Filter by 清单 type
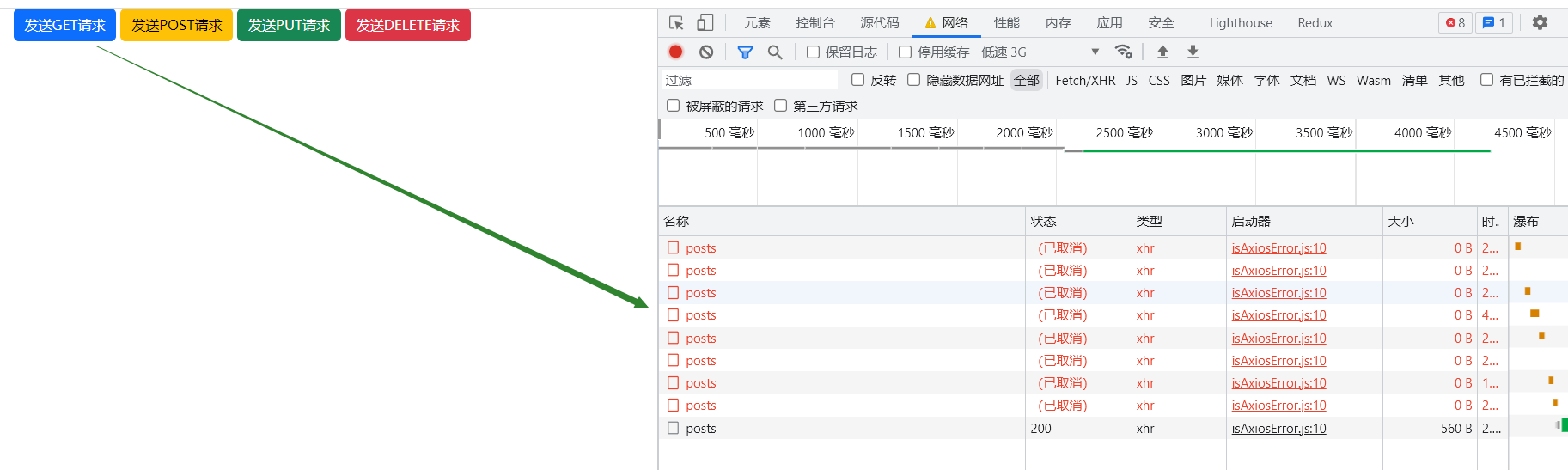The image size is (1568, 470). click(1414, 80)
